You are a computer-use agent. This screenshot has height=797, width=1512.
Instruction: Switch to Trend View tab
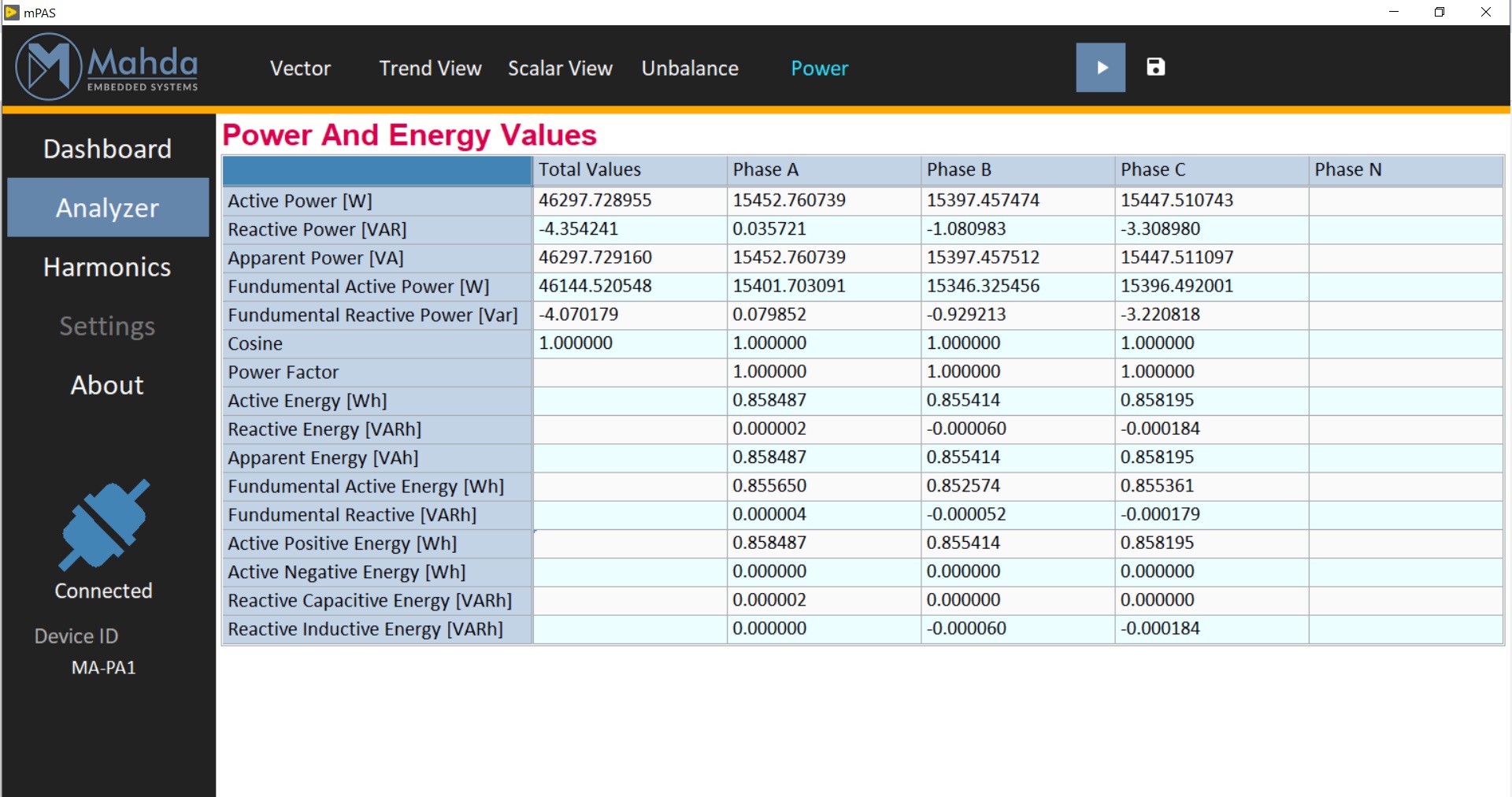430,69
